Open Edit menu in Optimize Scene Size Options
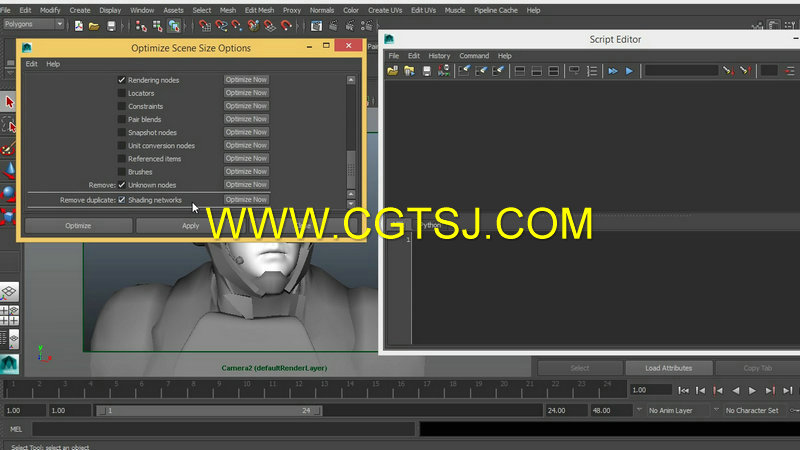The image size is (800, 450). [x=32, y=64]
